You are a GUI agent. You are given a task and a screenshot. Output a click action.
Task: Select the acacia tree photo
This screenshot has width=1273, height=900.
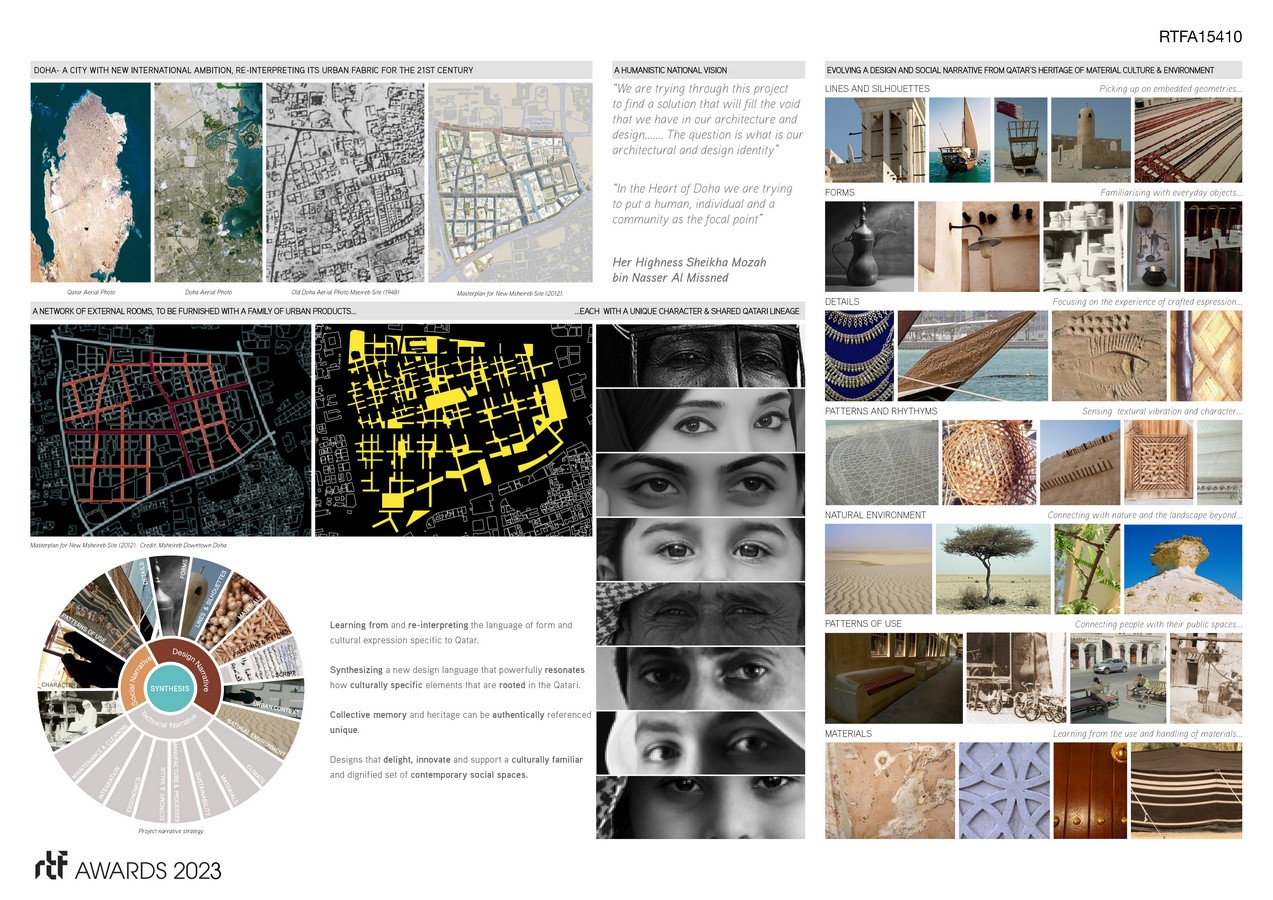pos(992,568)
